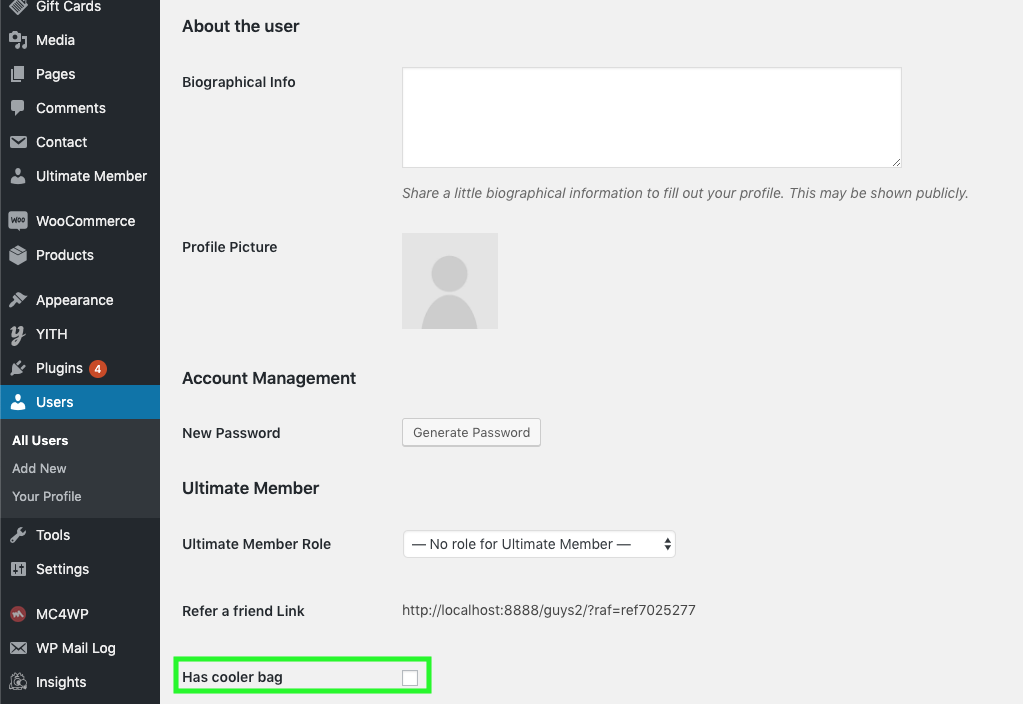Click the Products box icon

[17, 255]
